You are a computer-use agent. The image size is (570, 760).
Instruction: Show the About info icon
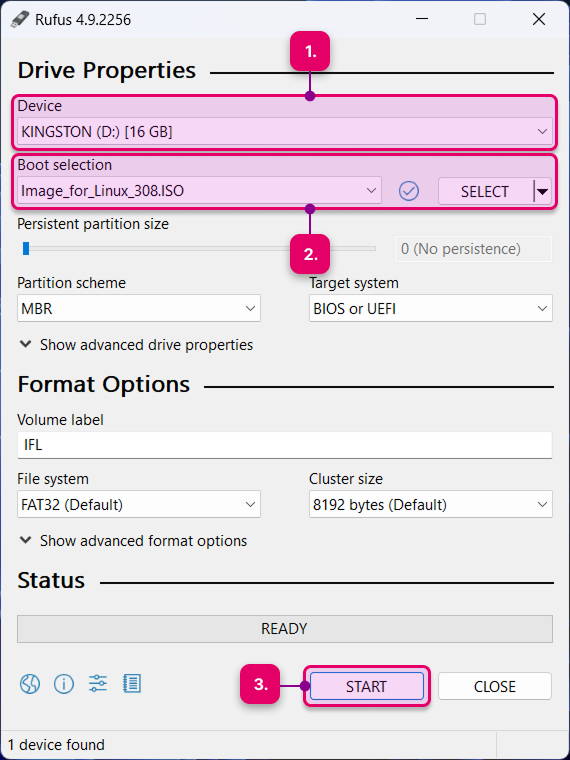[64, 684]
